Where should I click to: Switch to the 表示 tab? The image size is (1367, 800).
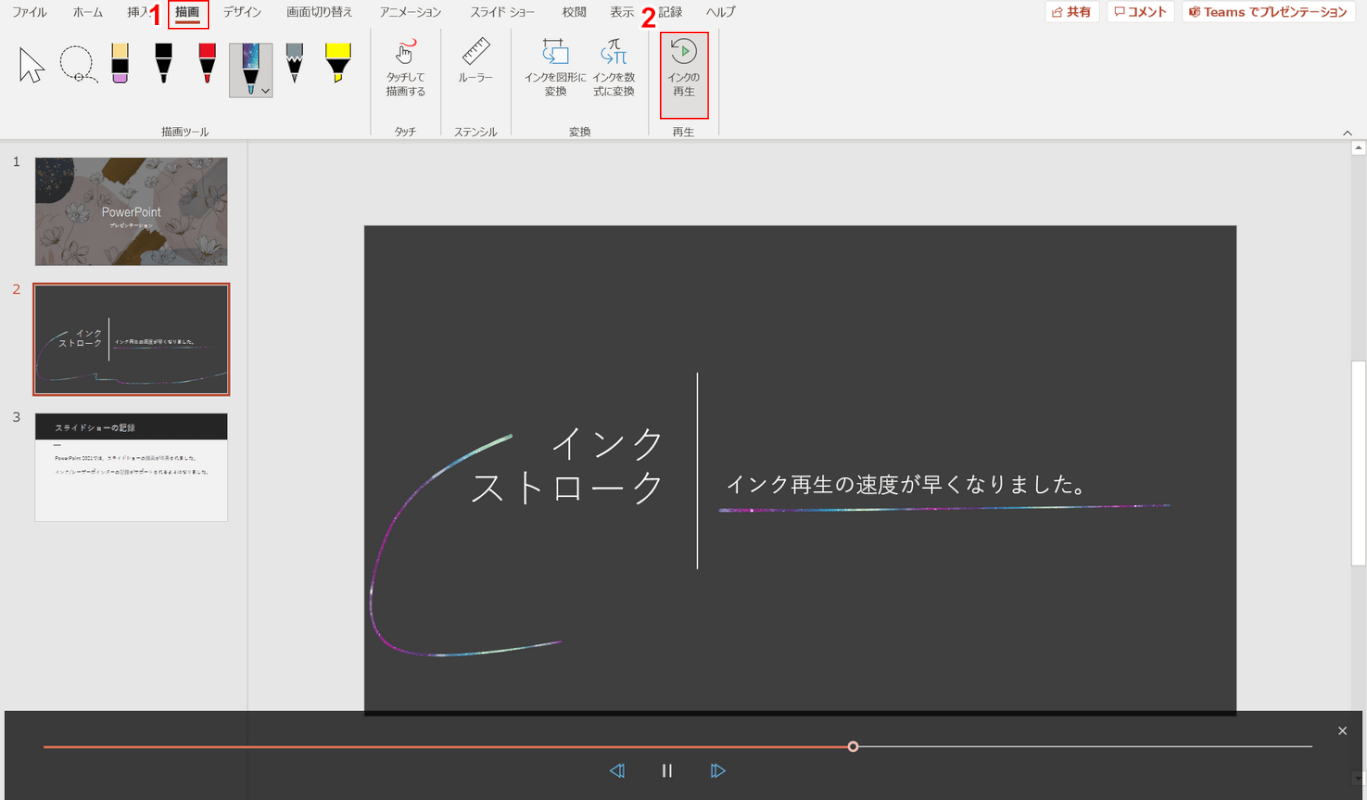pos(622,12)
